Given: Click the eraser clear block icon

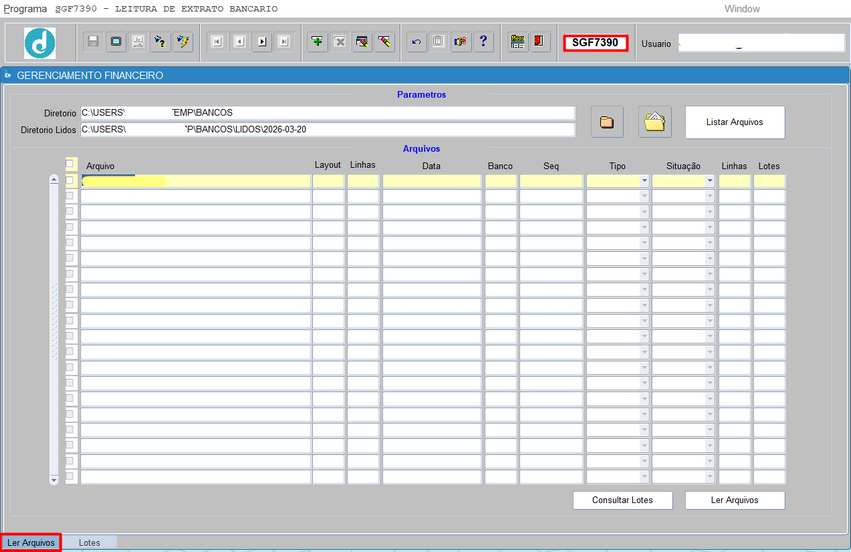Looking at the screenshot, I should [384, 42].
